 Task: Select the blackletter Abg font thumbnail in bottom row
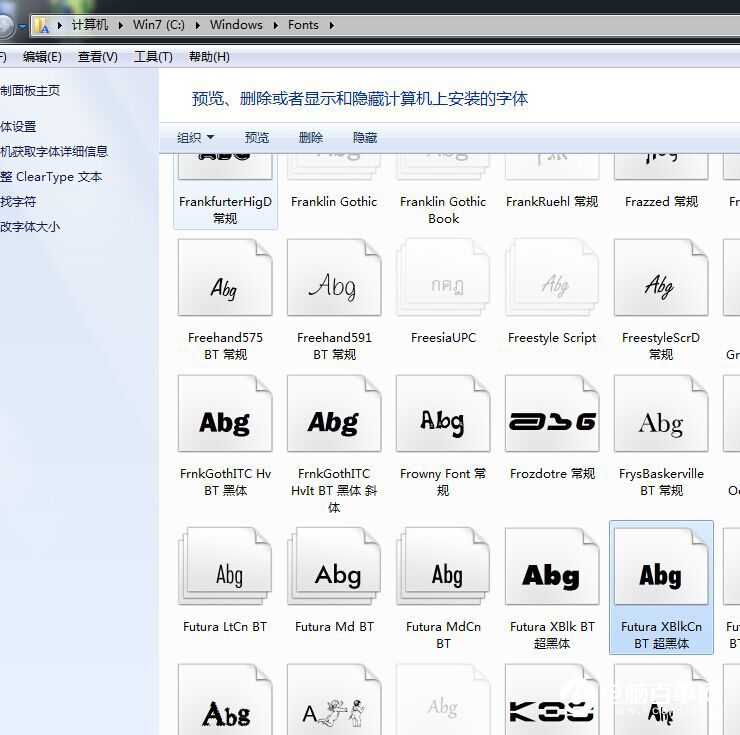click(x=225, y=699)
